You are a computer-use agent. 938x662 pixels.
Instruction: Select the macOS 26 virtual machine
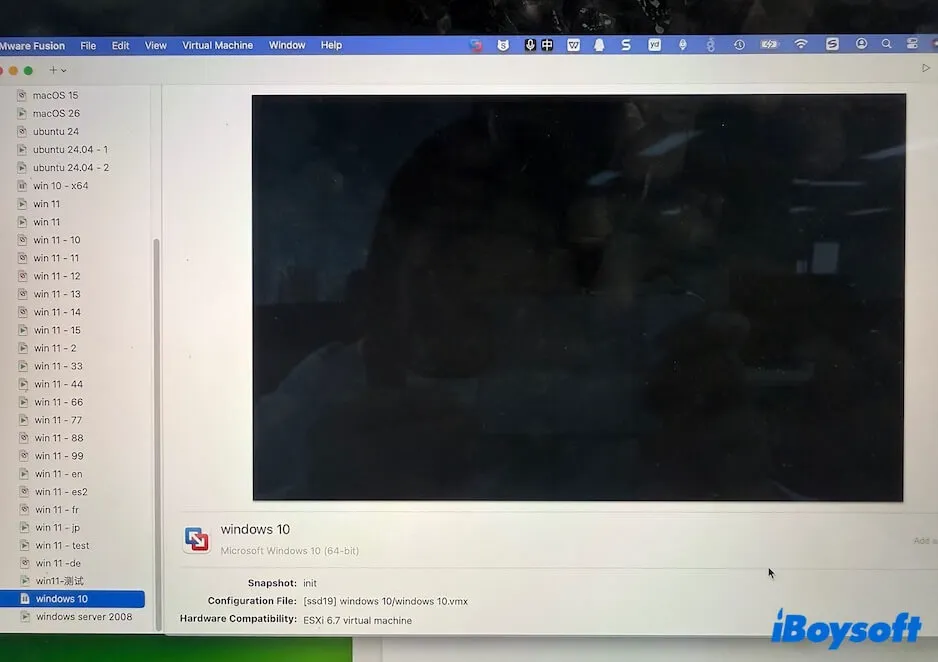(55, 113)
